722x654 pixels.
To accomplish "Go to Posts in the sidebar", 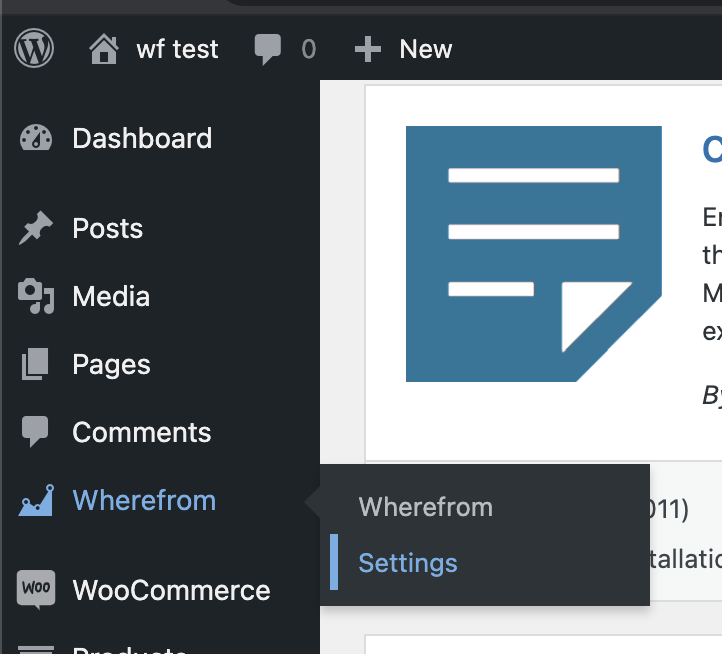I will pos(108,229).
